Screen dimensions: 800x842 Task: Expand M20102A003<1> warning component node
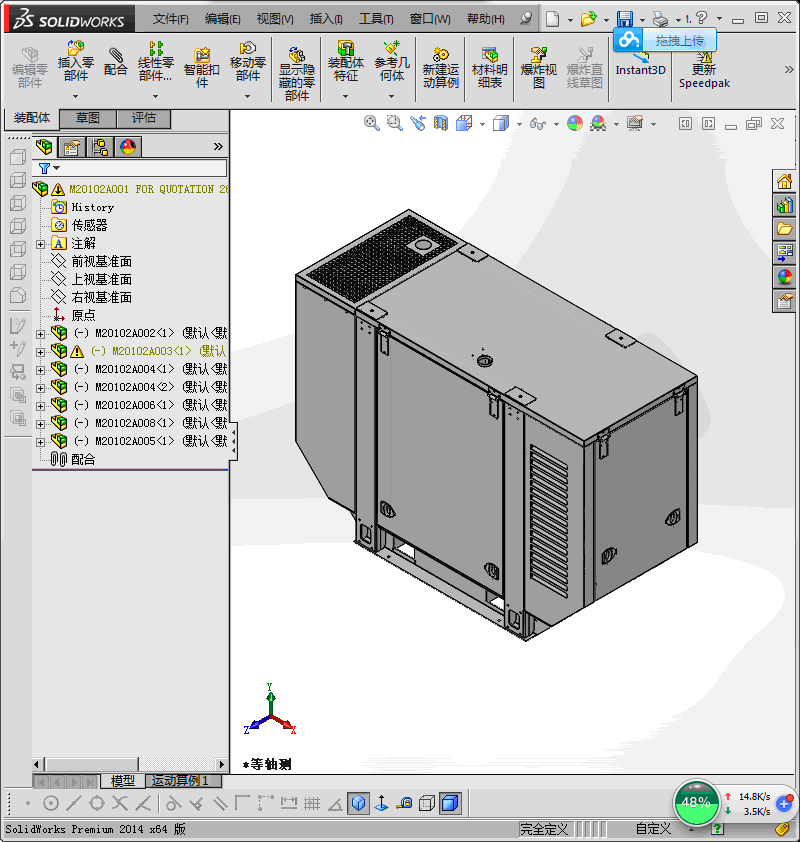tap(40, 352)
